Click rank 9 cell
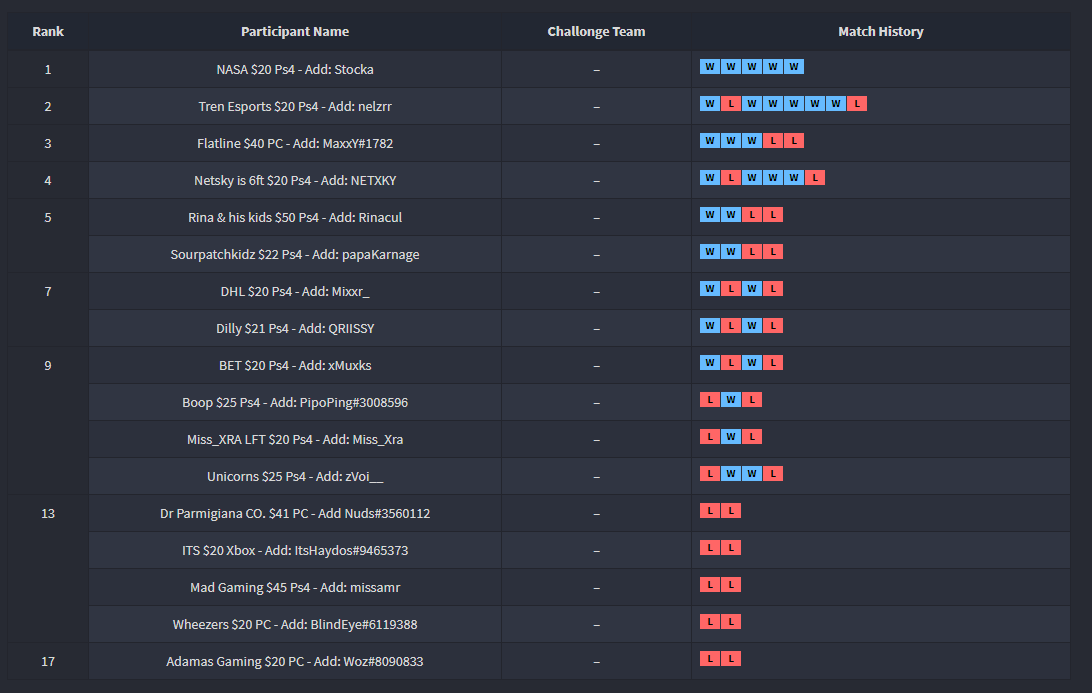This screenshot has width=1092, height=693. (x=48, y=421)
